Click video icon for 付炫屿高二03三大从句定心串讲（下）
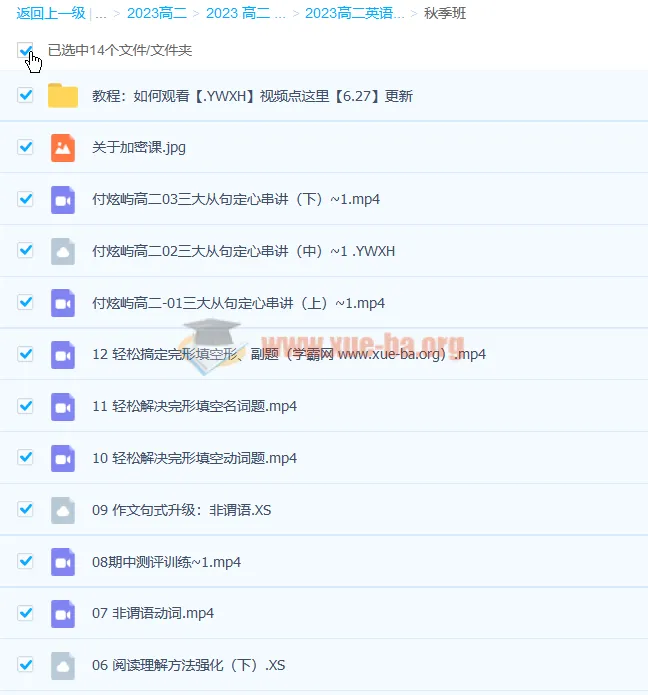 pos(63,199)
